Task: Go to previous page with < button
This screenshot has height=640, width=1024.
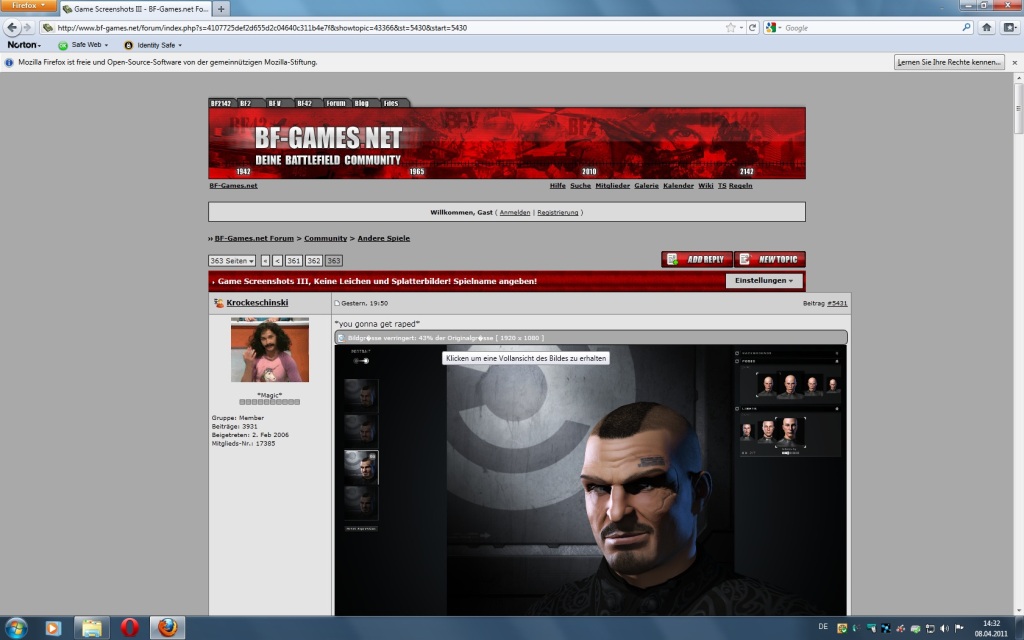Action: [278, 261]
